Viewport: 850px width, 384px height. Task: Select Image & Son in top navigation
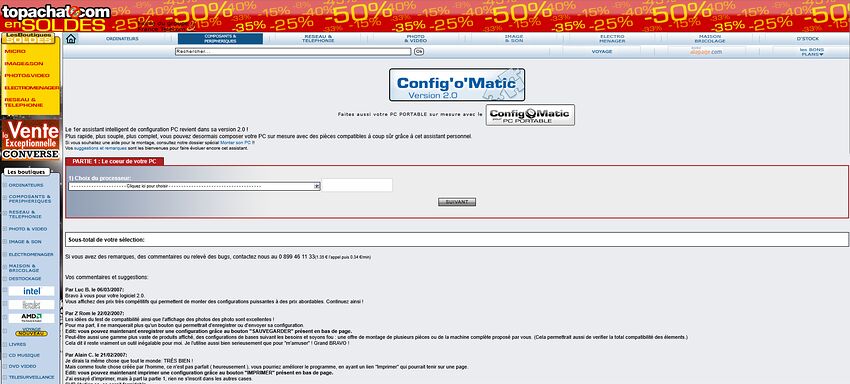[514, 39]
